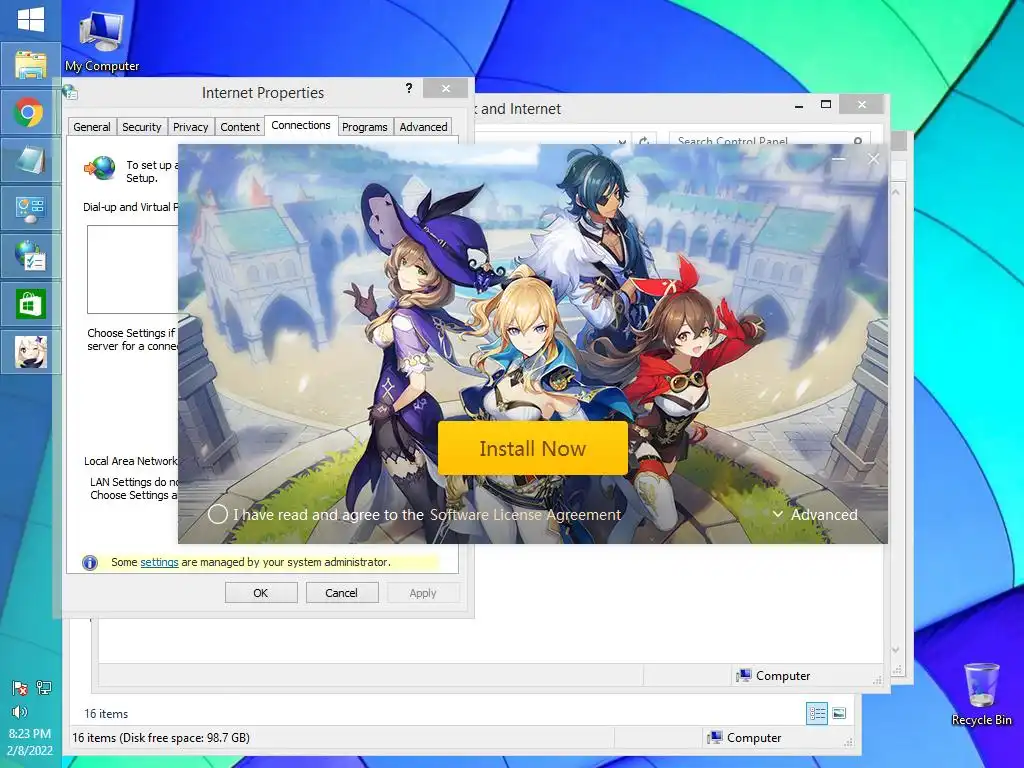Close the Internet Properties dialog
Viewport: 1024px width, 768px height.
click(445, 88)
